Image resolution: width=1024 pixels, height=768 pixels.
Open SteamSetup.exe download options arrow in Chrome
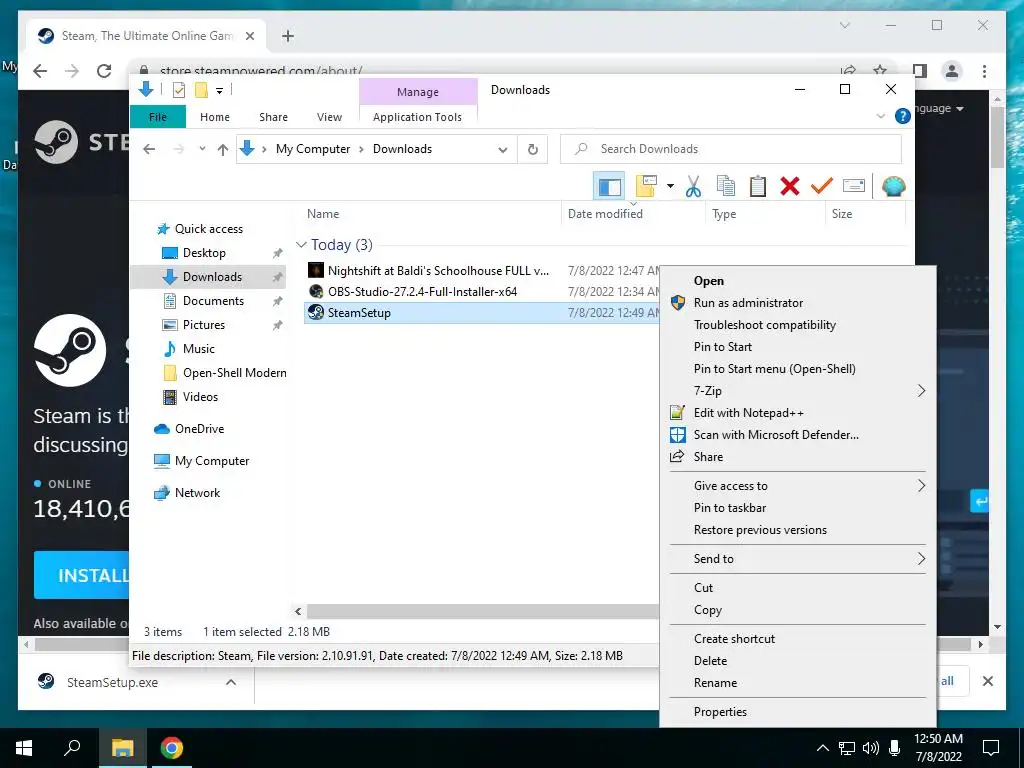(231, 682)
